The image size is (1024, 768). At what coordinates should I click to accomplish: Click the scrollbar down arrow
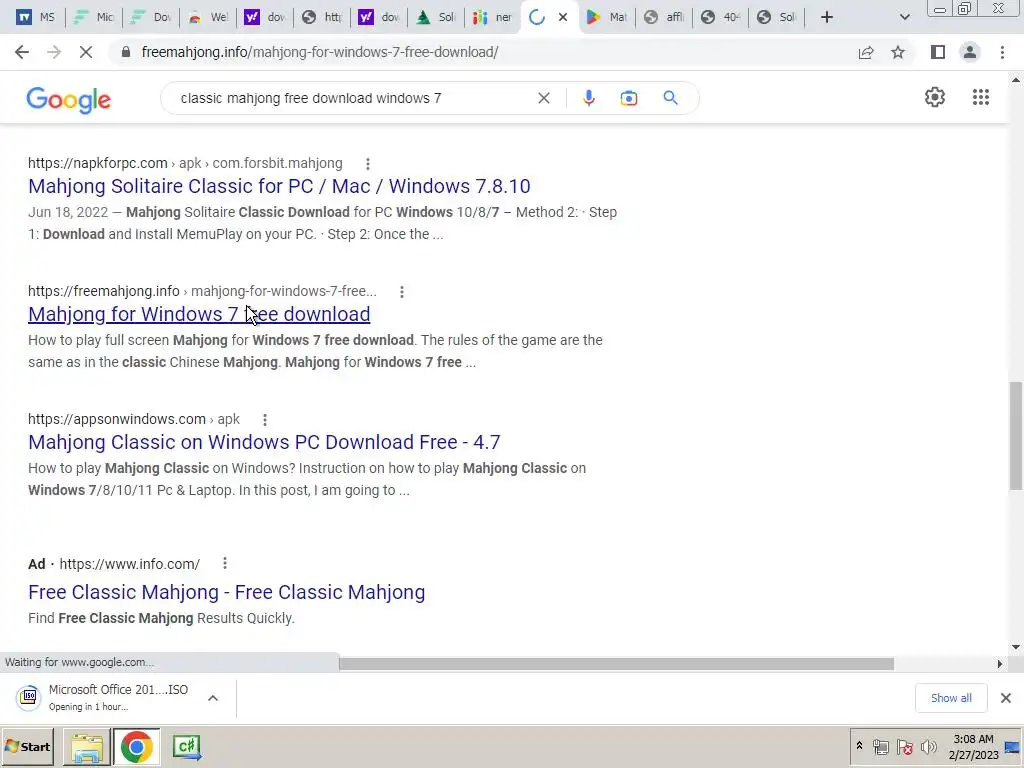pos(1016,647)
